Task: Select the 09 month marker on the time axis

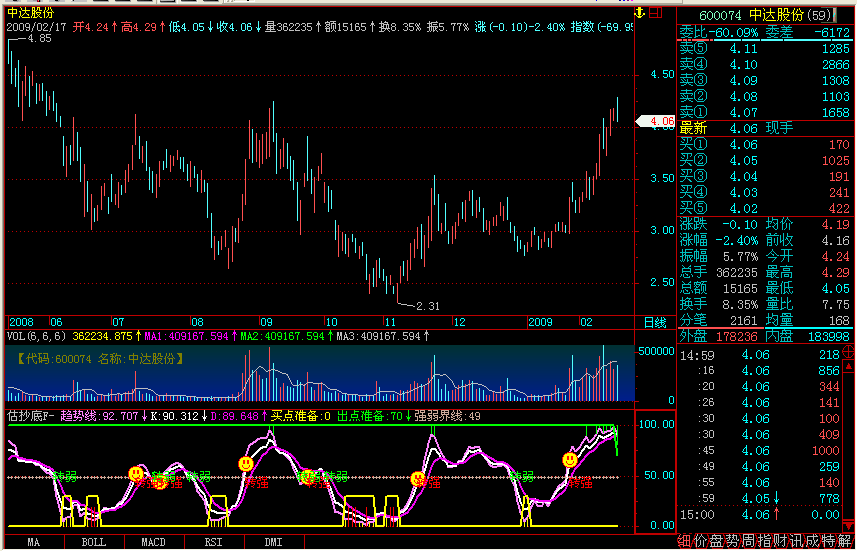Action: tap(266, 322)
